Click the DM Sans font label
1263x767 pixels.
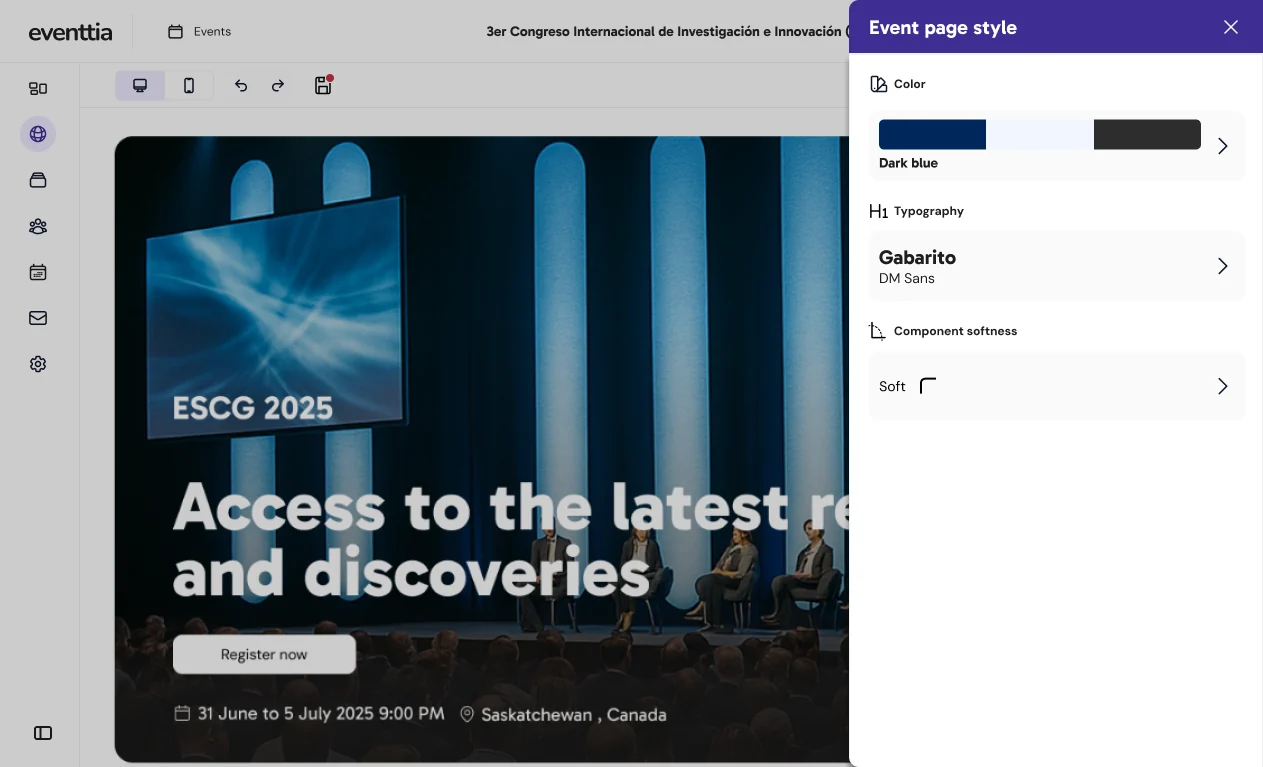coord(907,279)
